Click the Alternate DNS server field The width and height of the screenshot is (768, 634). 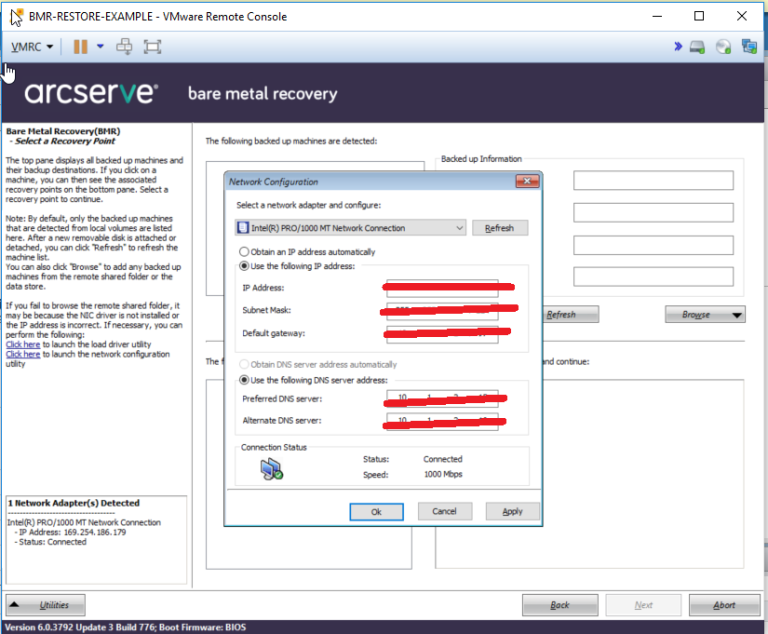pos(442,421)
